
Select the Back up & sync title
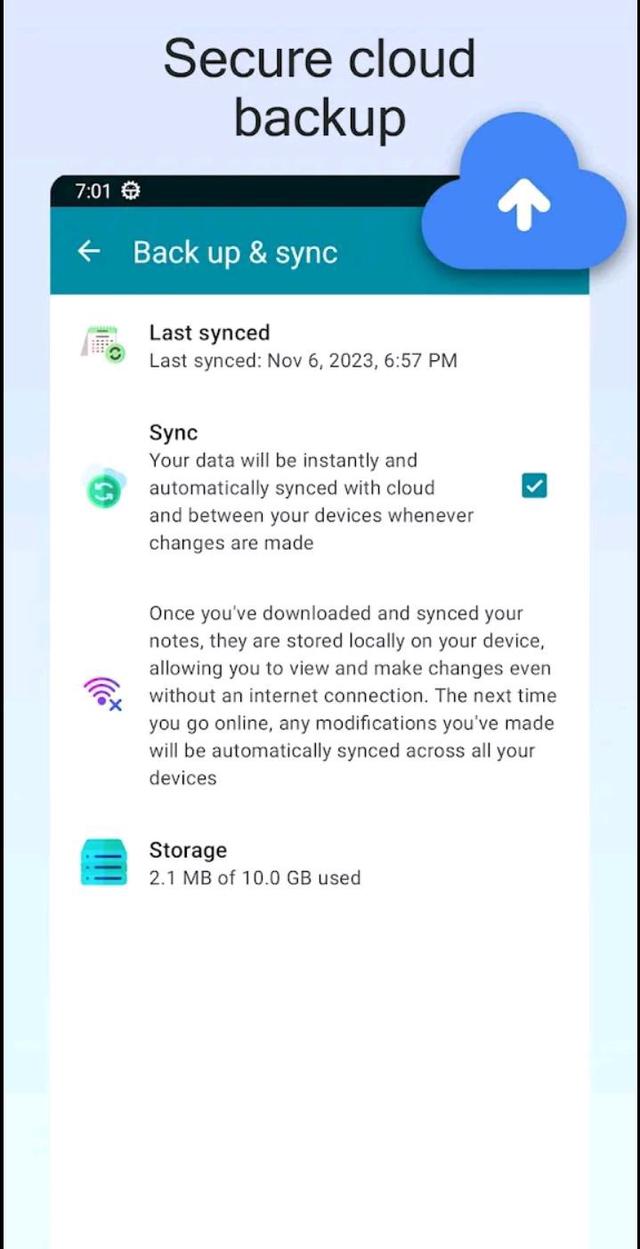234,252
